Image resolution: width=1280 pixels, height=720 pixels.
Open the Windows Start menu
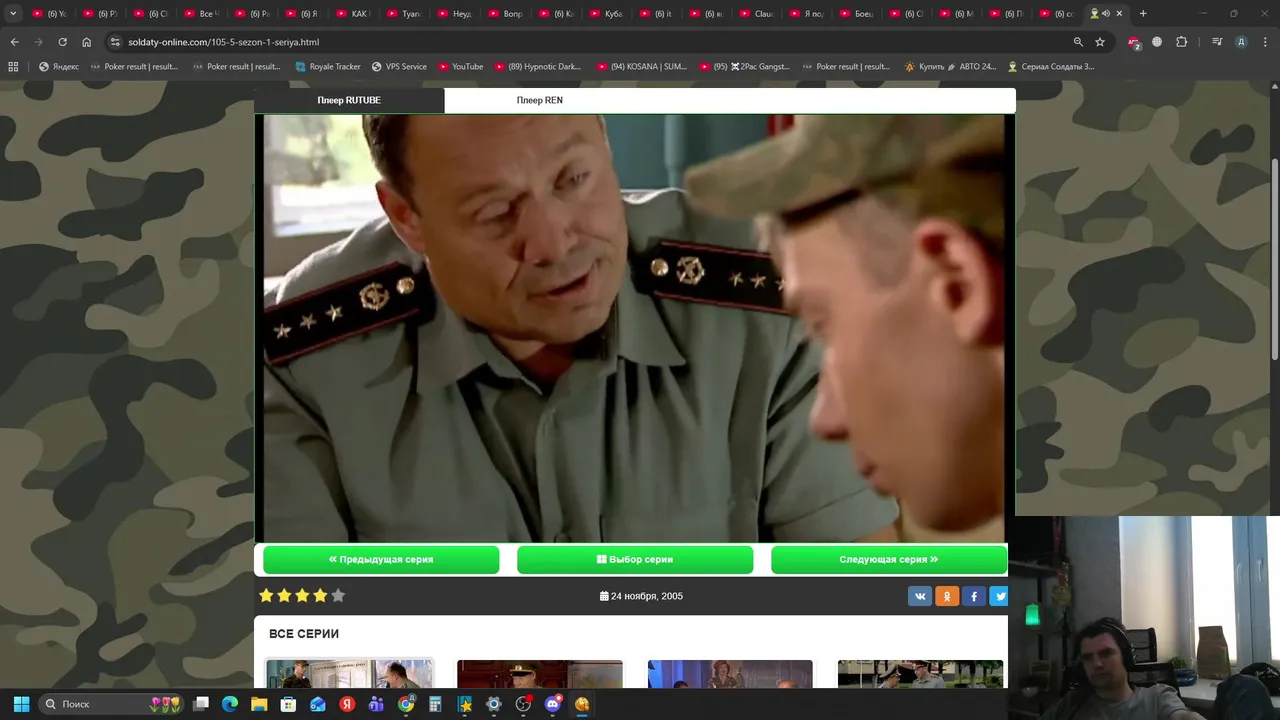pos(21,704)
